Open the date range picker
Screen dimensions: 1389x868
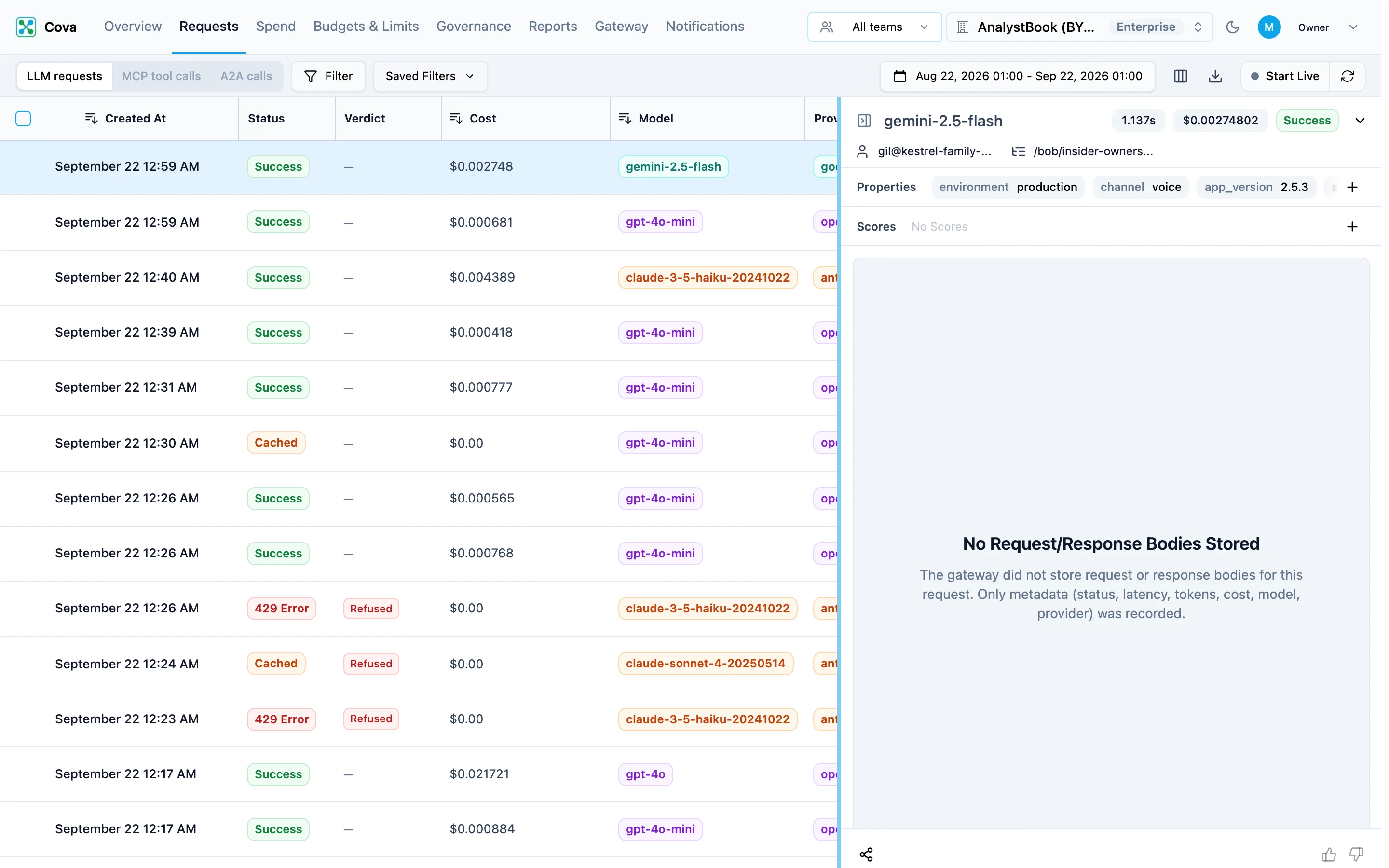click(x=1017, y=76)
